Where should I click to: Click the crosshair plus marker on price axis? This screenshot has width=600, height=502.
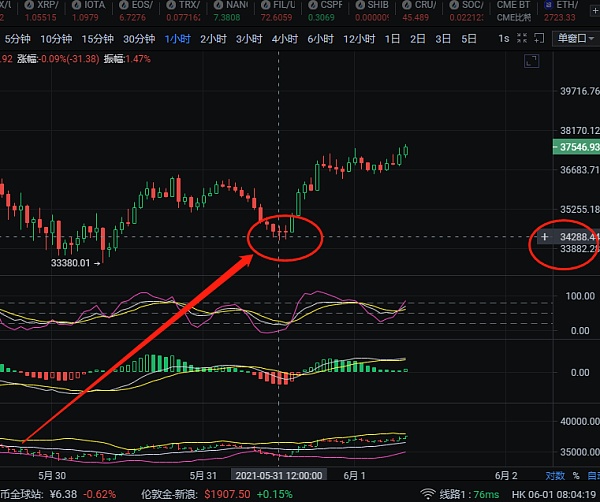click(x=544, y=237)
